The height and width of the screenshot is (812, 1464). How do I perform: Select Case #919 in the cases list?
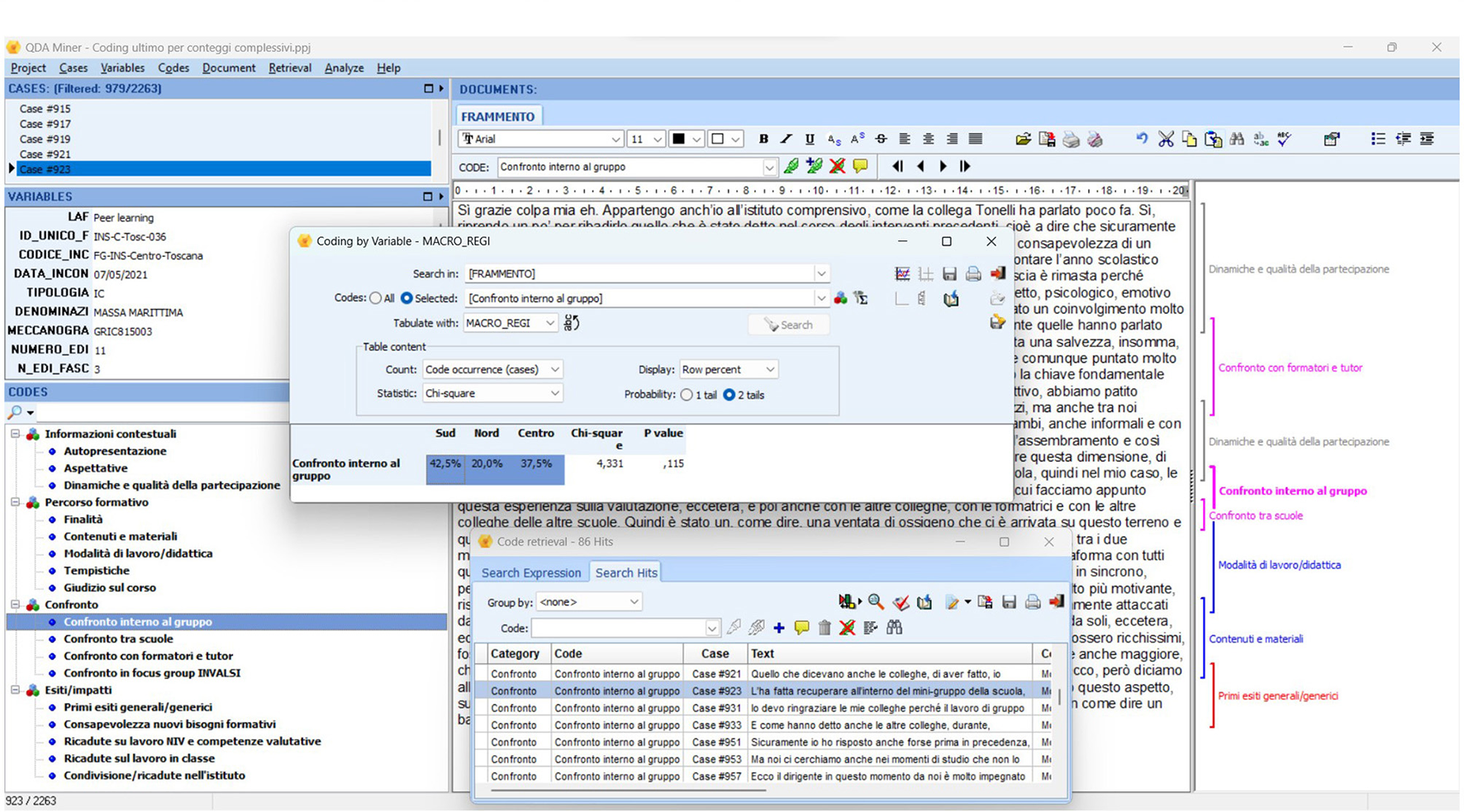[45, 139]
